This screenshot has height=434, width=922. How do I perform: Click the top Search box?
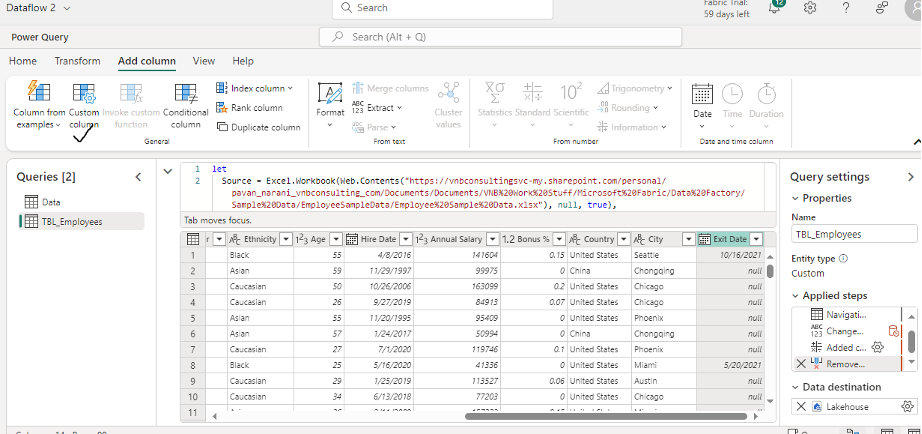coord(442,8)
